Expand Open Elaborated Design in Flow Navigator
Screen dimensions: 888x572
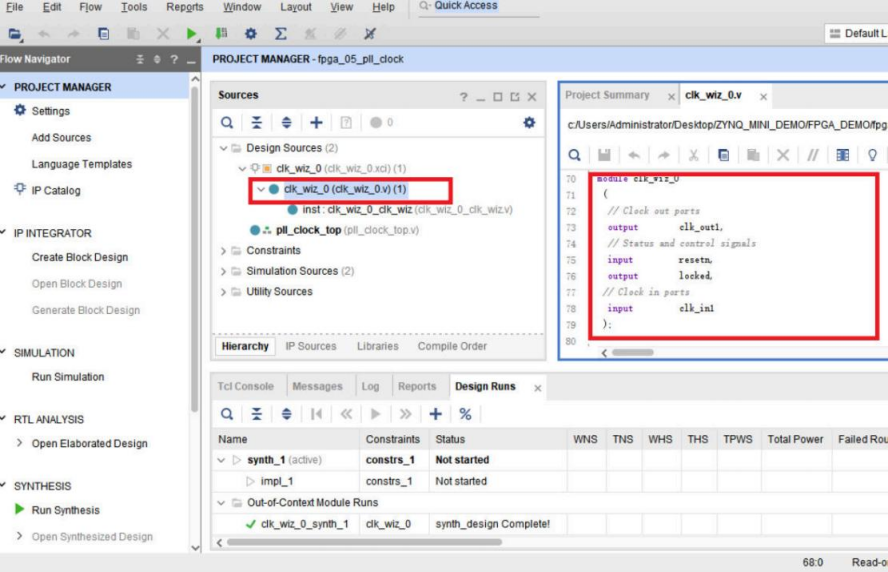(x=20, y=444)
